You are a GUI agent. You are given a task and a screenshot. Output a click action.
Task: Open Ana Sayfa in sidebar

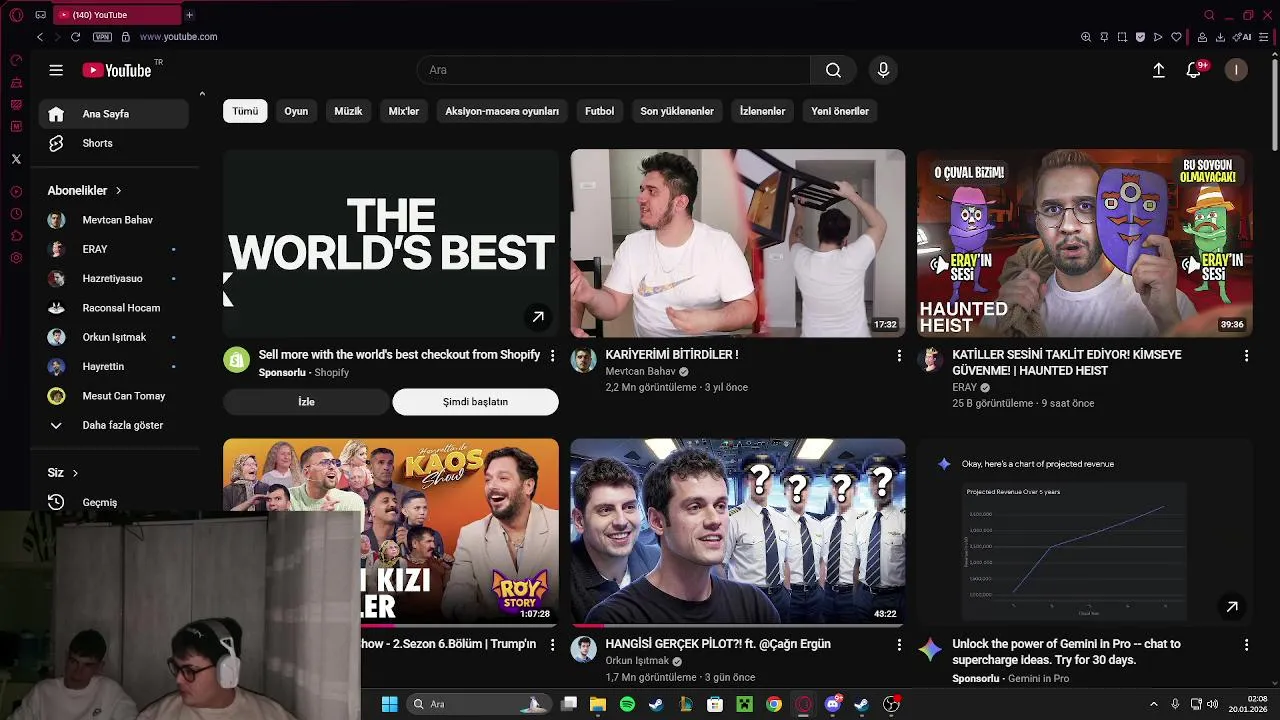coord(113,114)
